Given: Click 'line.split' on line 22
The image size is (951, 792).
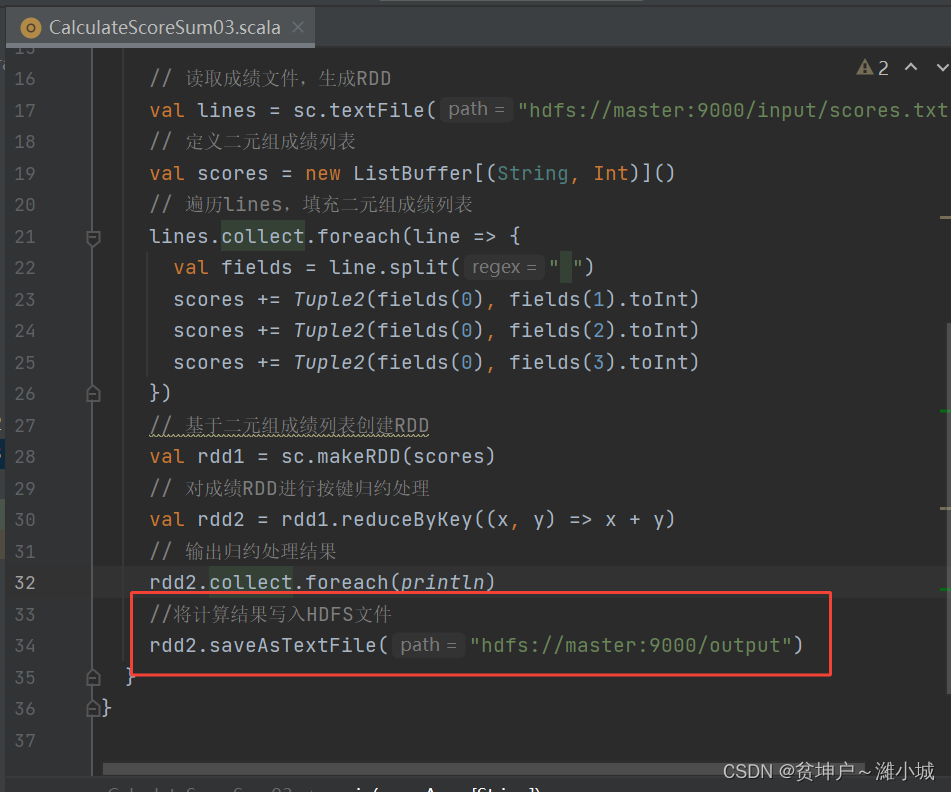Looking at the screenshot, I should pos(388,267).
